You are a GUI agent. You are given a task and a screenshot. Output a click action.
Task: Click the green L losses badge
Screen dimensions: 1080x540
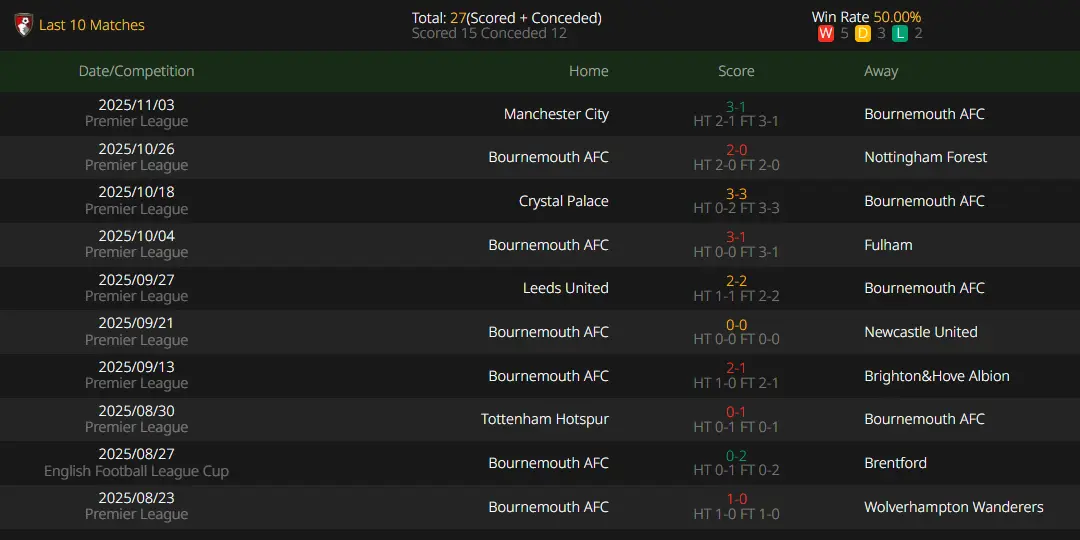pyautogui.click(x=900, y=34)
